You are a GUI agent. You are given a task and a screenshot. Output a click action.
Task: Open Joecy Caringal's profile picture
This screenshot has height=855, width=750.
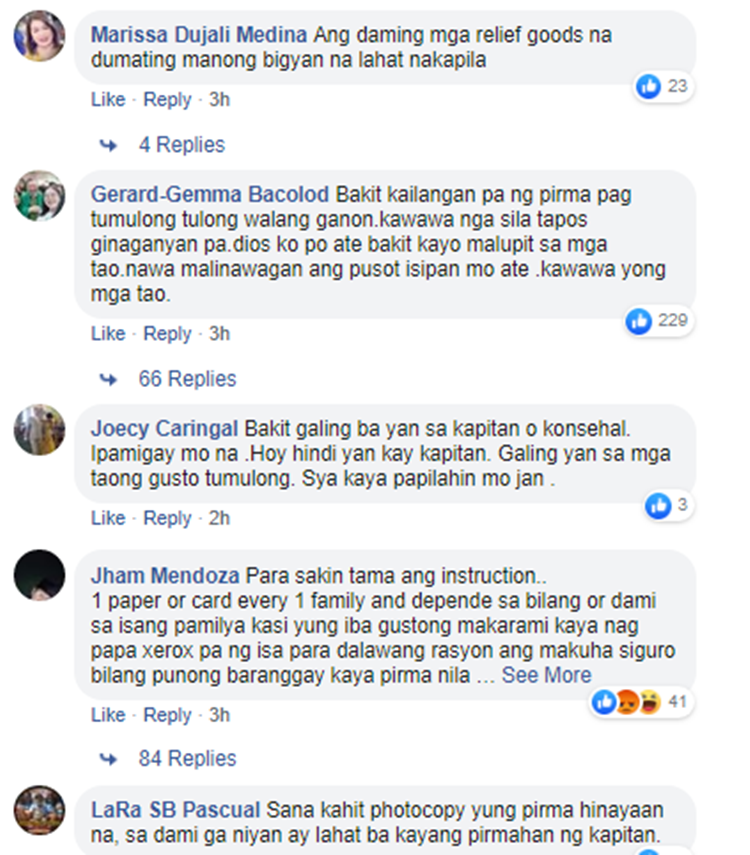point(39,430)
